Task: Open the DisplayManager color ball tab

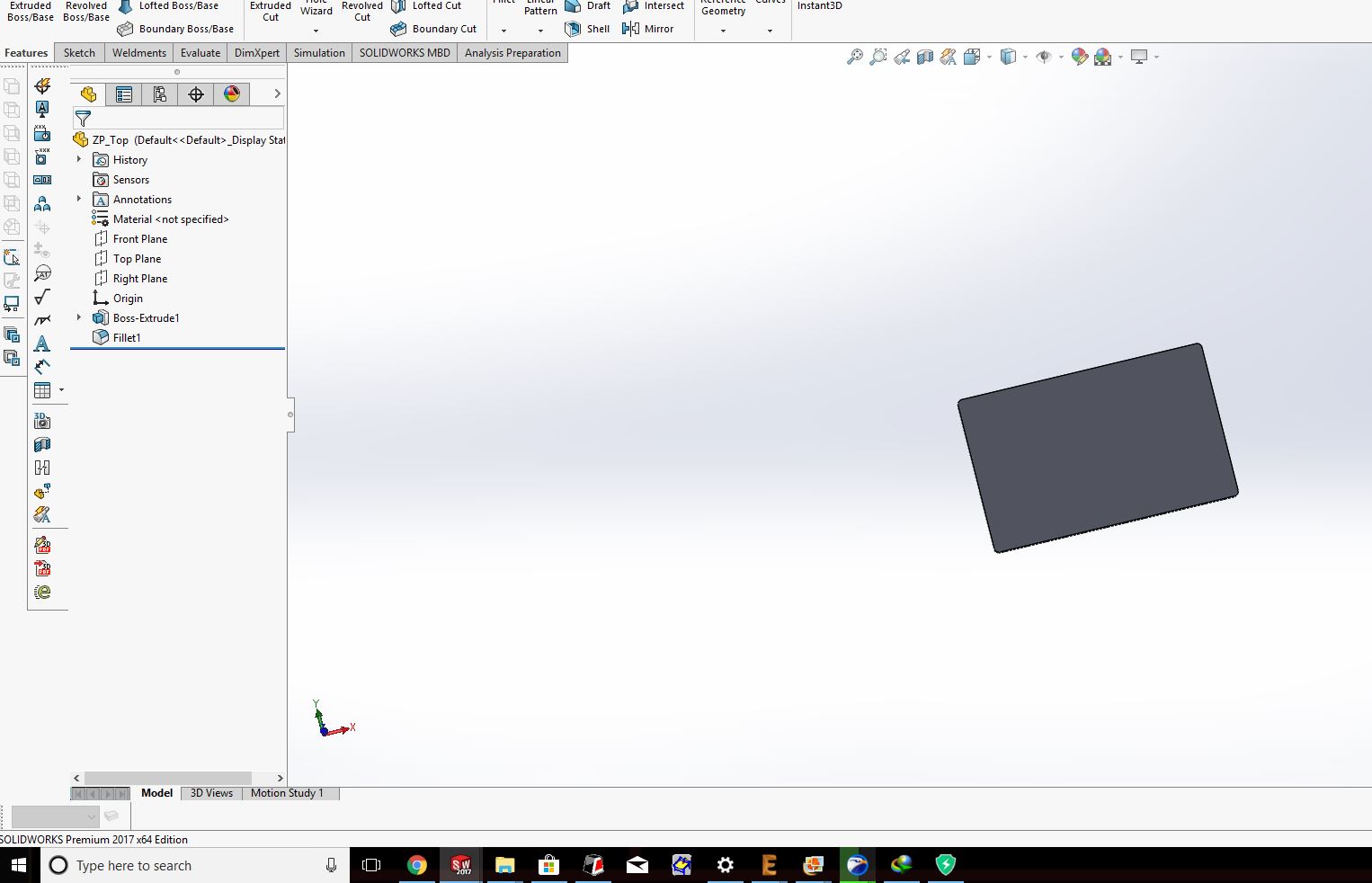Action: [x=232, y=94]
